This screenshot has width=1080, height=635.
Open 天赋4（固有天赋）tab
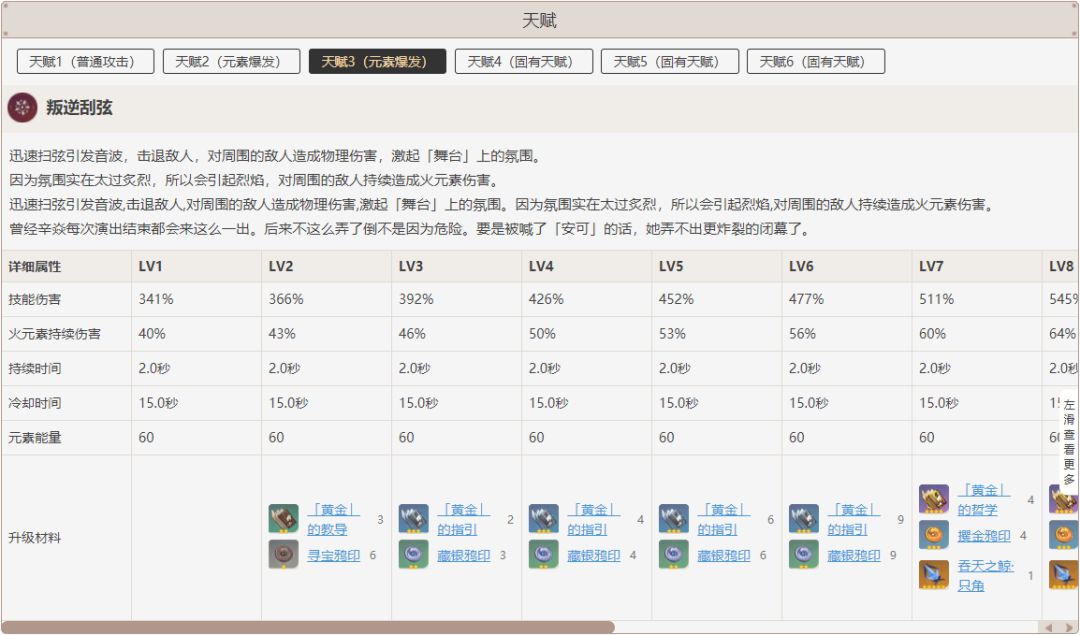pos(523,61)
